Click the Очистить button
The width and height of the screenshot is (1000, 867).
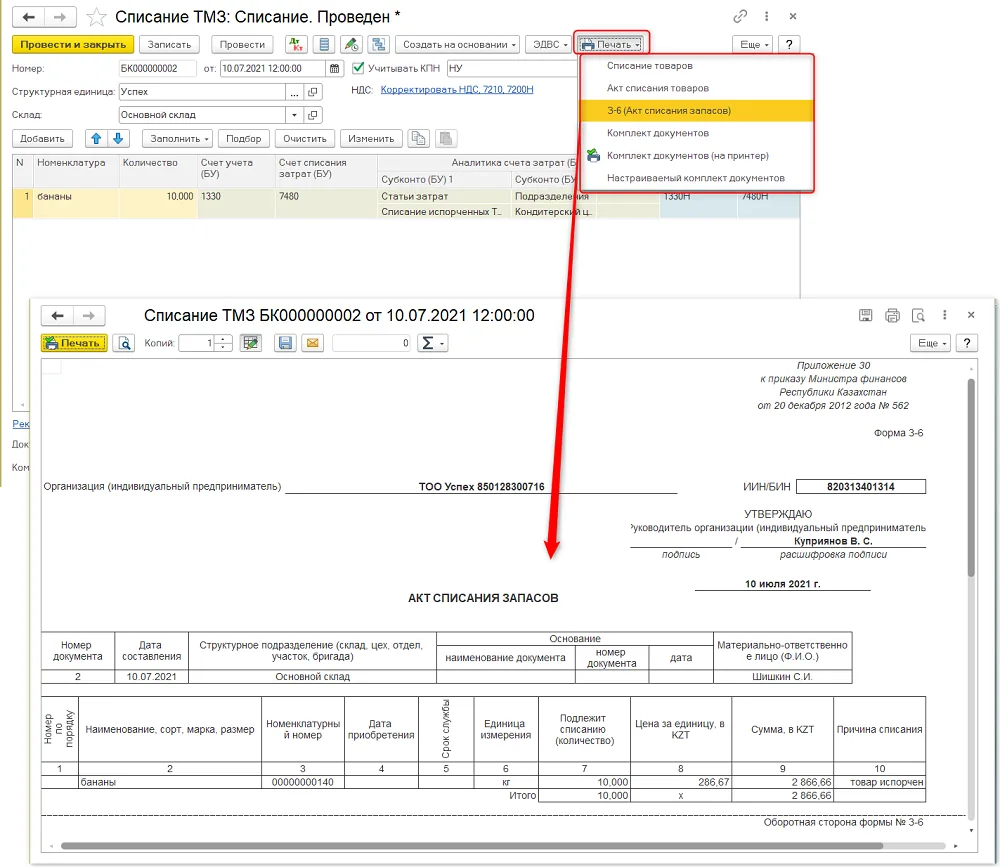[305, 138]
